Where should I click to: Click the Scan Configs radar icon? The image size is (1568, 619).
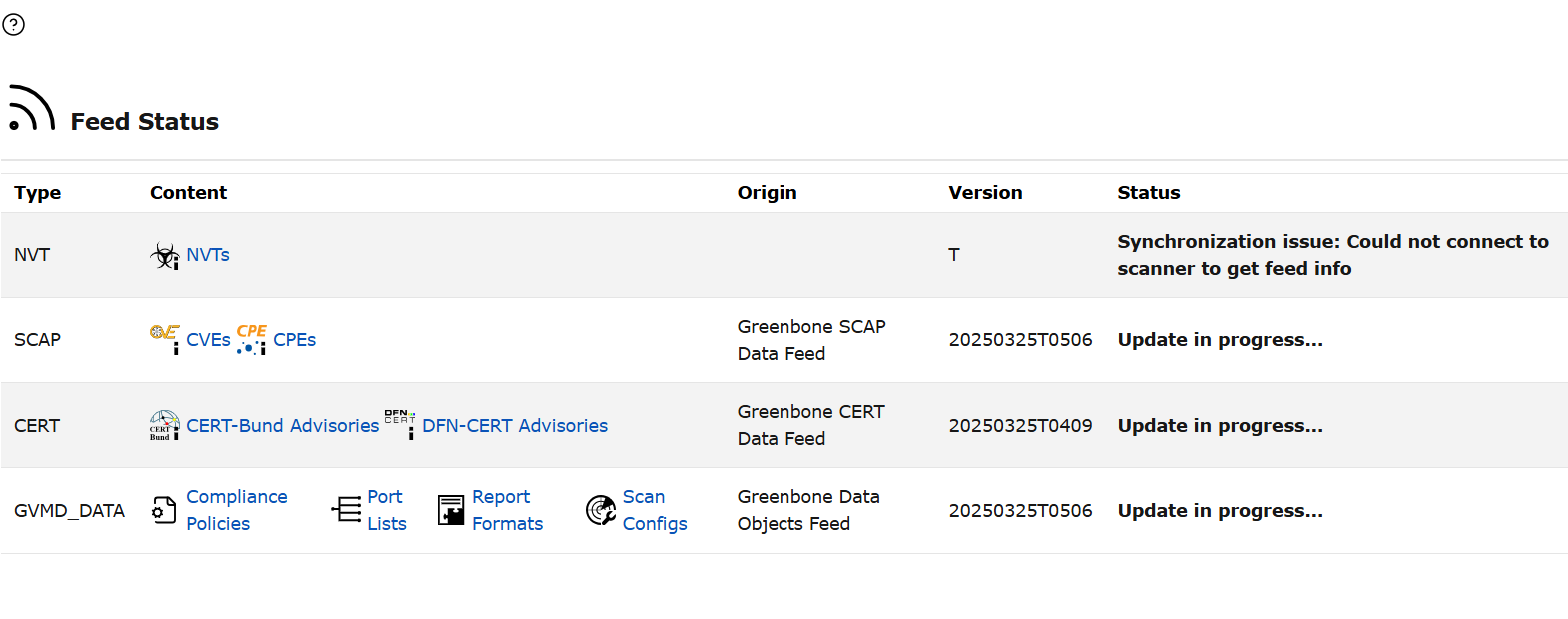click(601, 510)
